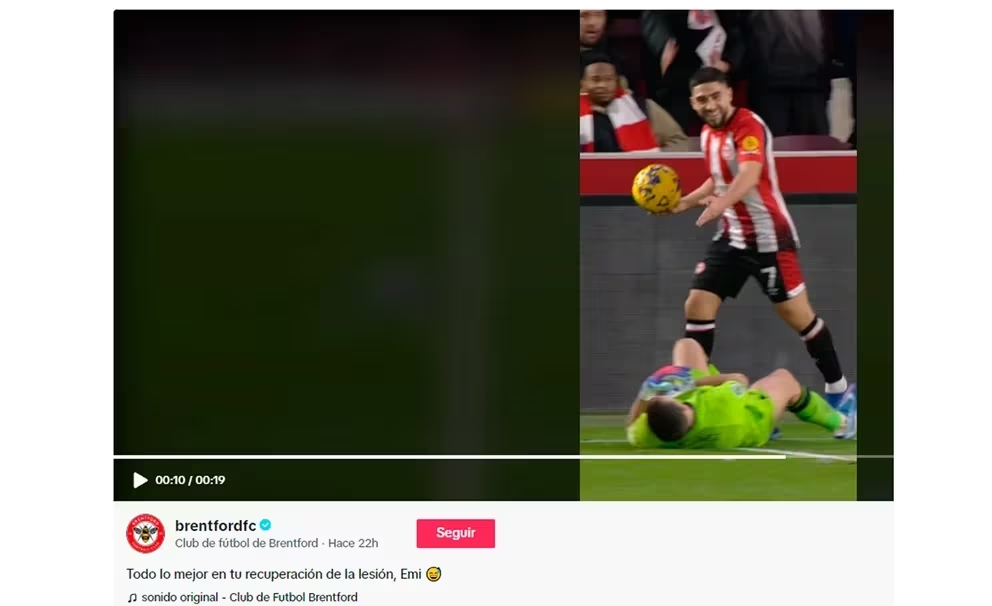Follow brentfordfc with the Seguir button

456,533
